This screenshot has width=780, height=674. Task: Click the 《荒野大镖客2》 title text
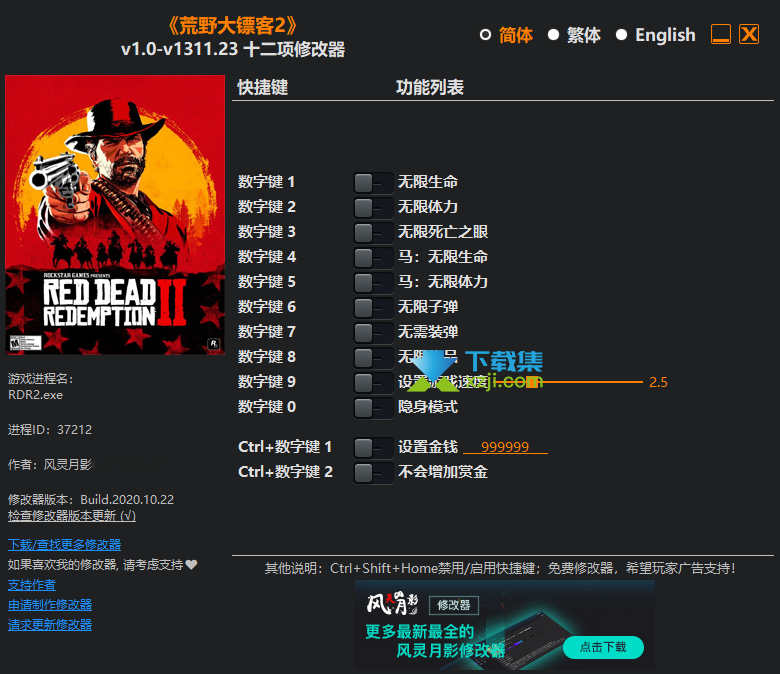[233, 25]
